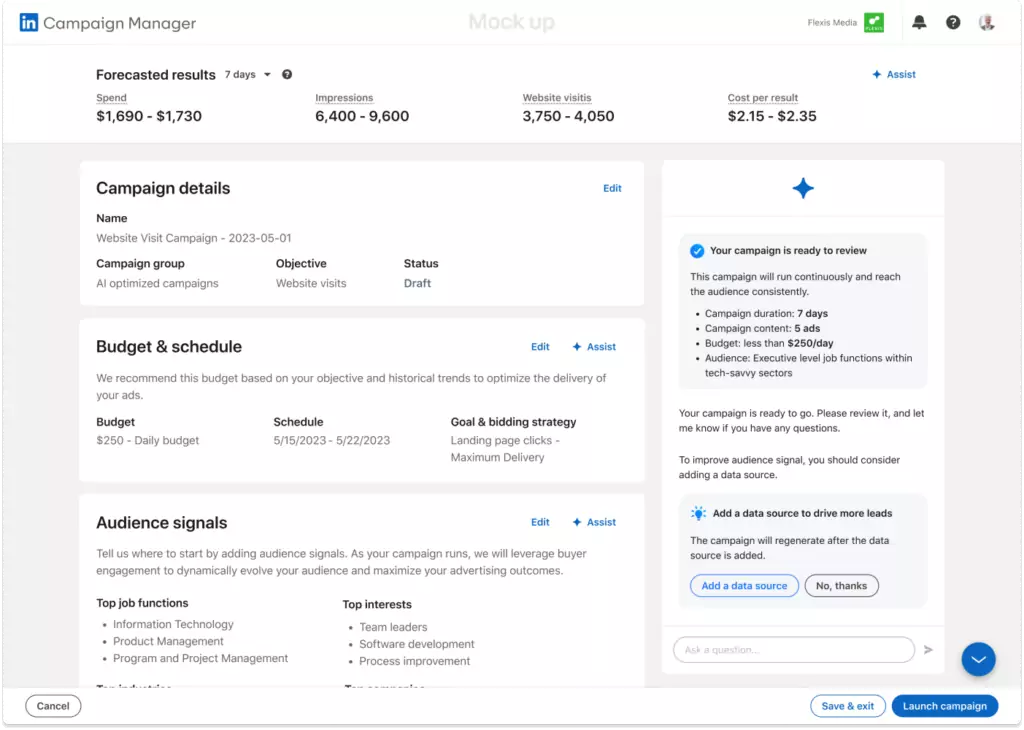Edit the Audience signals section
1024x730 pixels.
coord(540,522)
